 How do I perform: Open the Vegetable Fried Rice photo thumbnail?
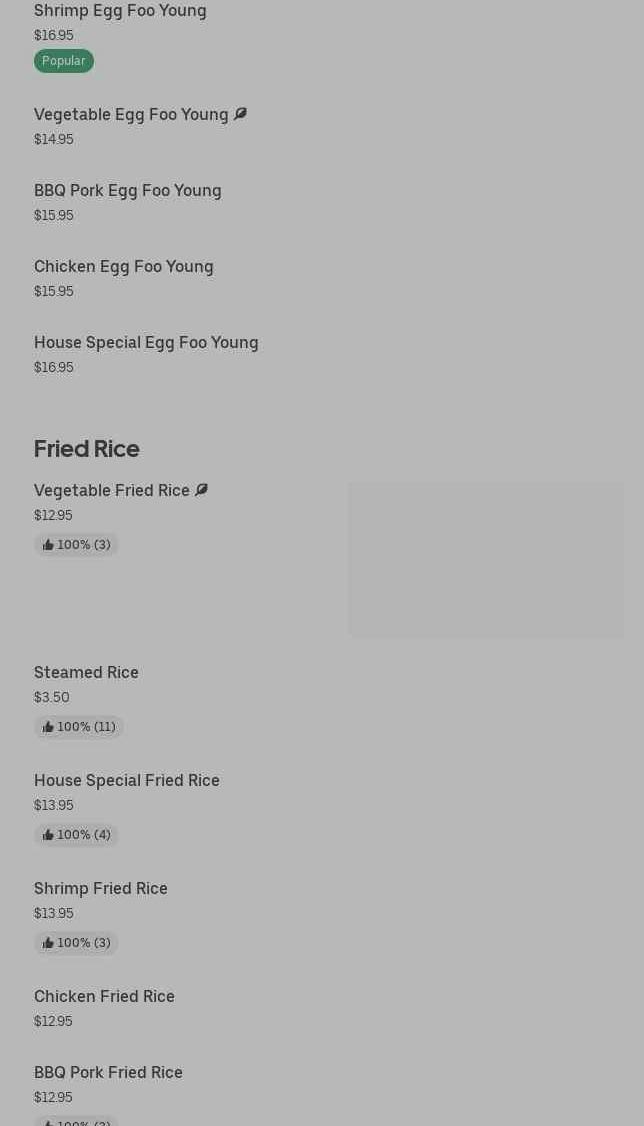[x=485, y=560]
